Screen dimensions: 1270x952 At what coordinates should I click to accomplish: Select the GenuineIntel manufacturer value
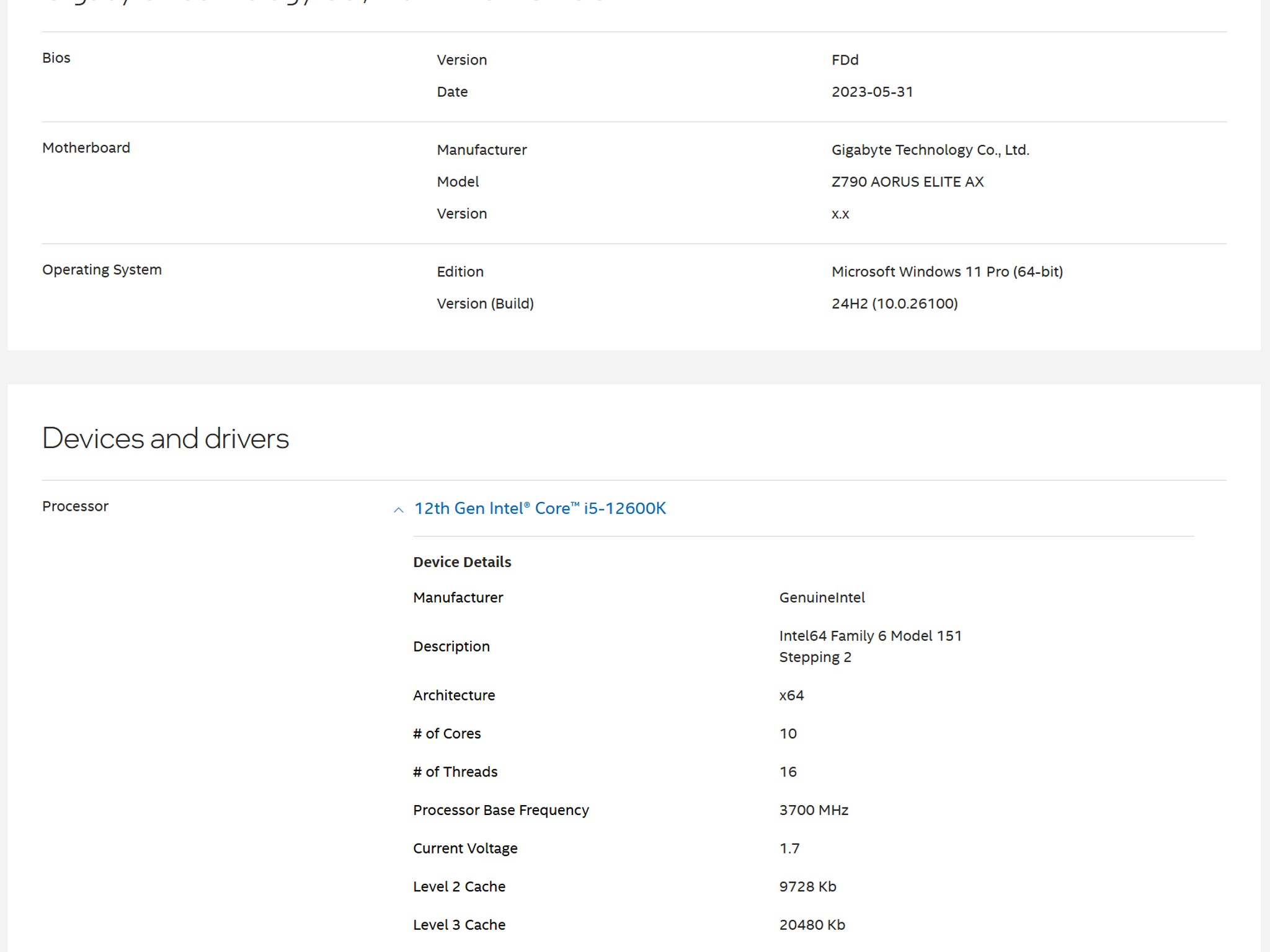pos(822,597)
